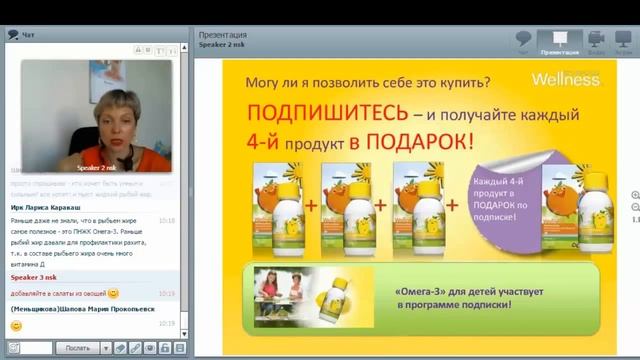
Task: Switch to the screen-share monitor tab
Action: coord(623,42)
